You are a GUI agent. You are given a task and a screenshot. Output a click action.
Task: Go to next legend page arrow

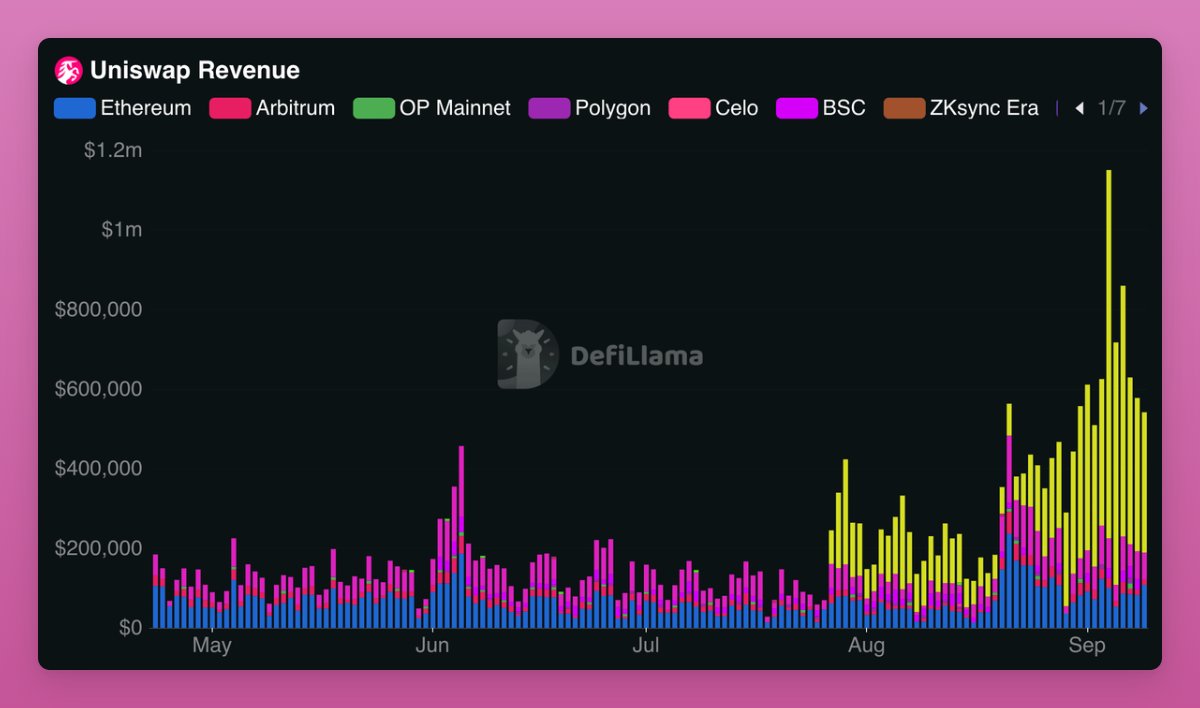click(x=1143, y=108)
